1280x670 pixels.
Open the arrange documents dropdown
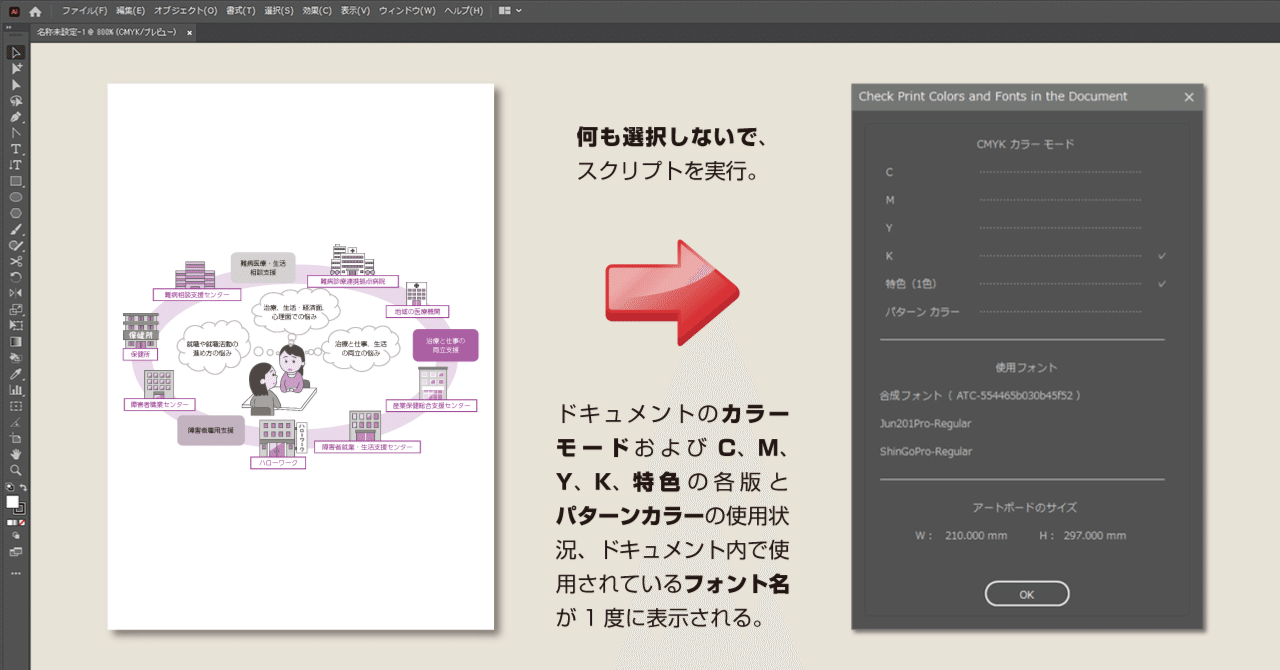click(507, 11)
